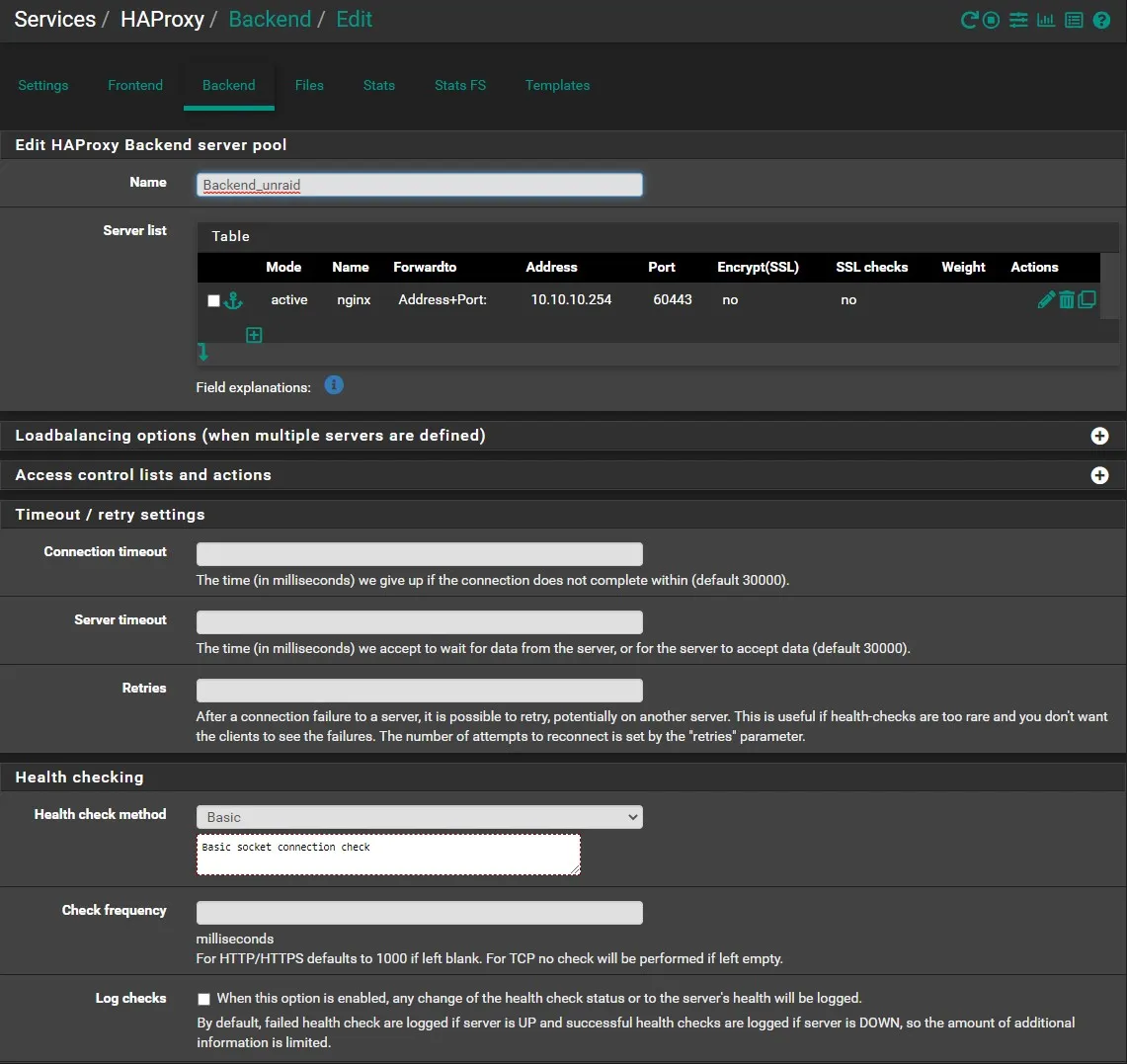Expand Access control lists and actions
This screenshot has height=1064, width=1127.
click(1099, 475)
